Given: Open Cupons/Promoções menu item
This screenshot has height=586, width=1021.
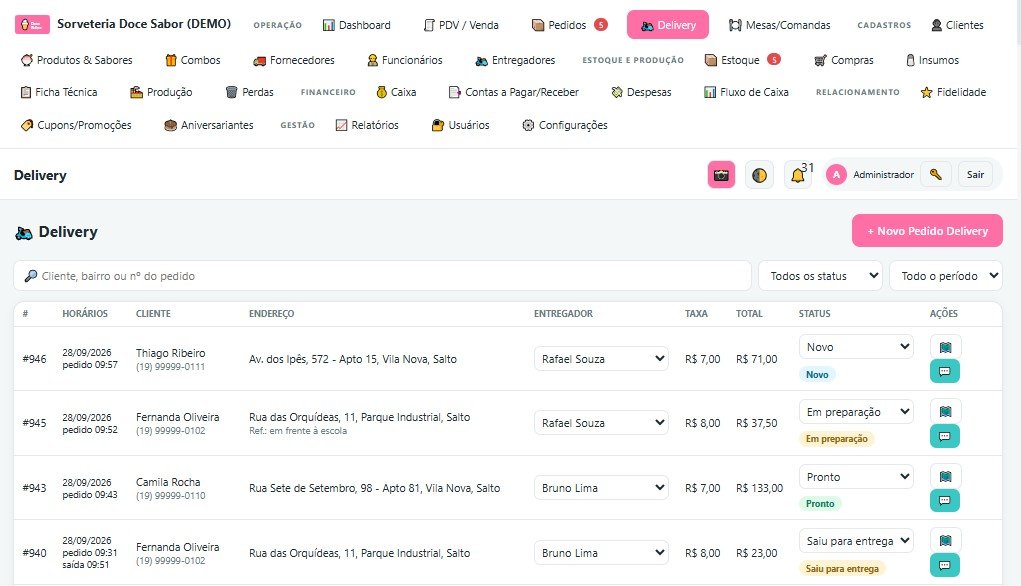Looking at the screenshot, I should coord(76,125).
